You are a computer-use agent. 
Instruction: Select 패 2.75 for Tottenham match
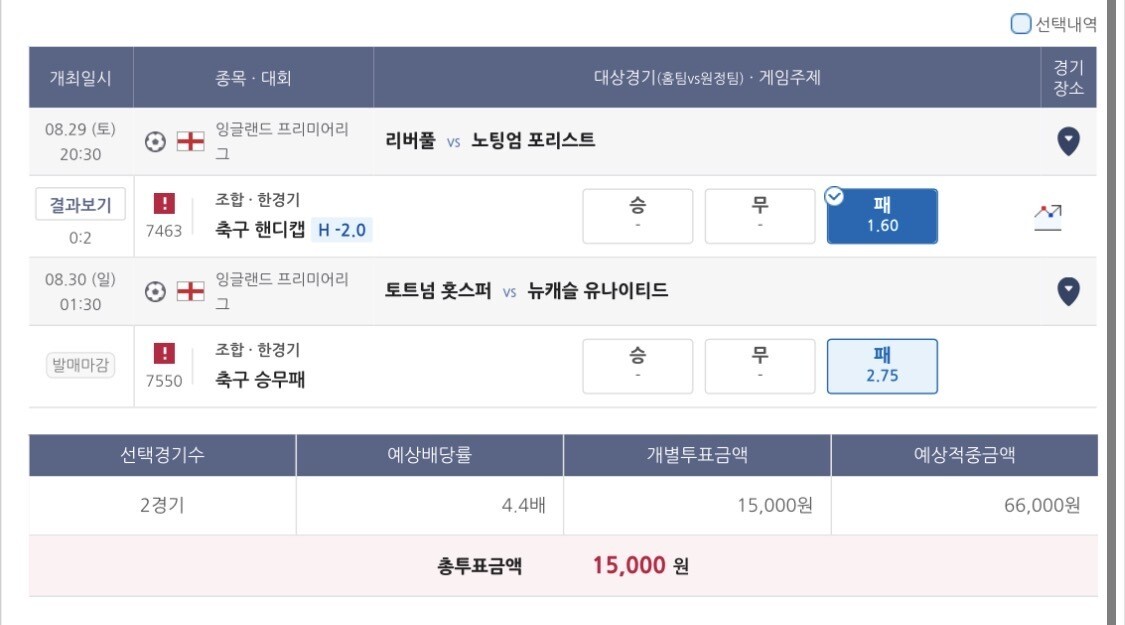[882, 366]
